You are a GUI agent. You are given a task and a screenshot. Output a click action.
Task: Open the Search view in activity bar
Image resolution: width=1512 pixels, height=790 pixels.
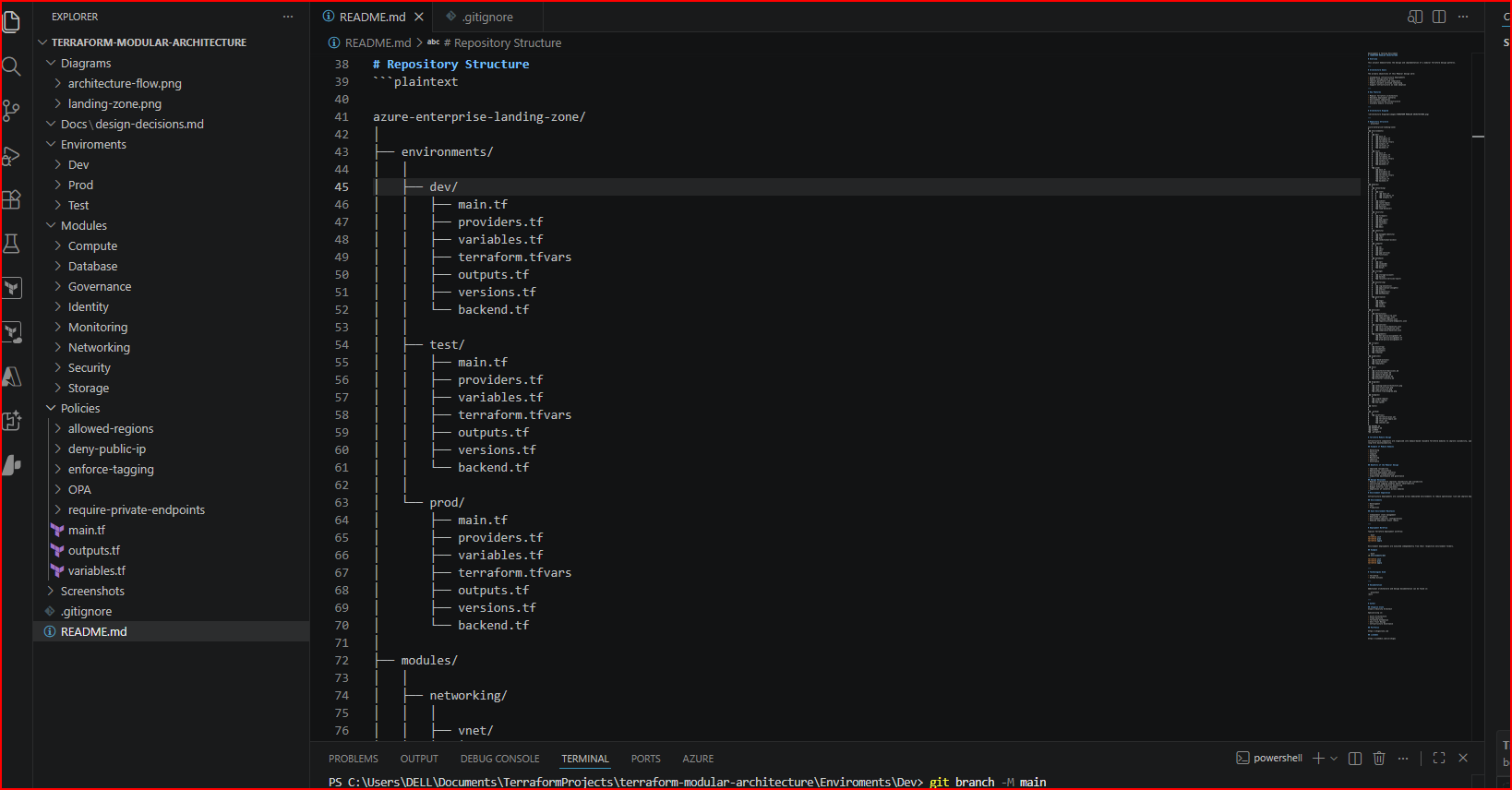point(12,66)
